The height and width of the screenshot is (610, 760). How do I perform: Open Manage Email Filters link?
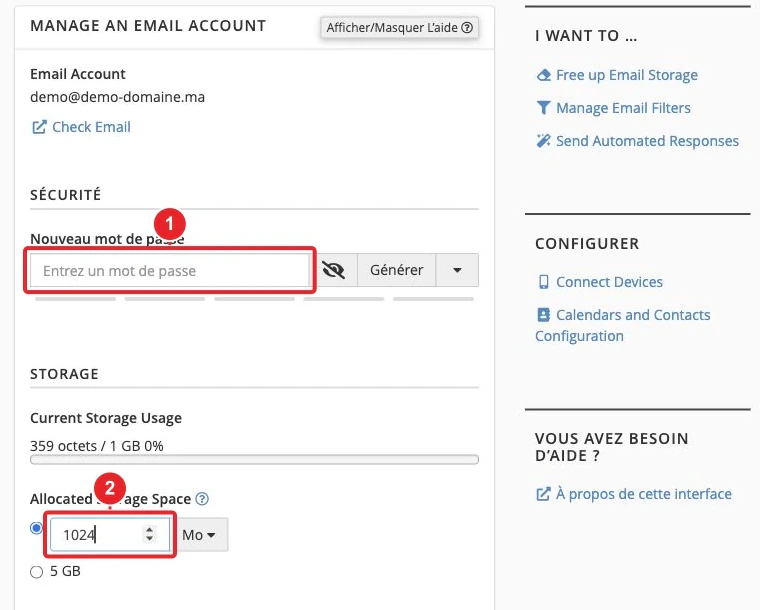[623, 108]
